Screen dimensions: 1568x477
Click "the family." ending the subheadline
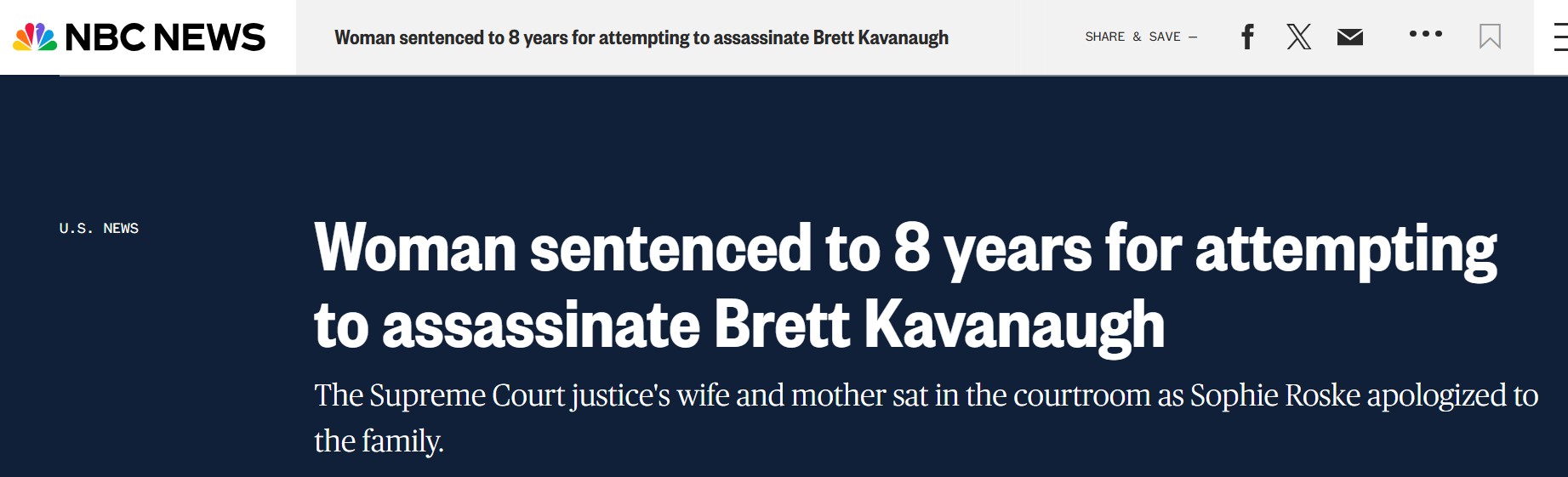pyautogui.click(x=379, y=441)
